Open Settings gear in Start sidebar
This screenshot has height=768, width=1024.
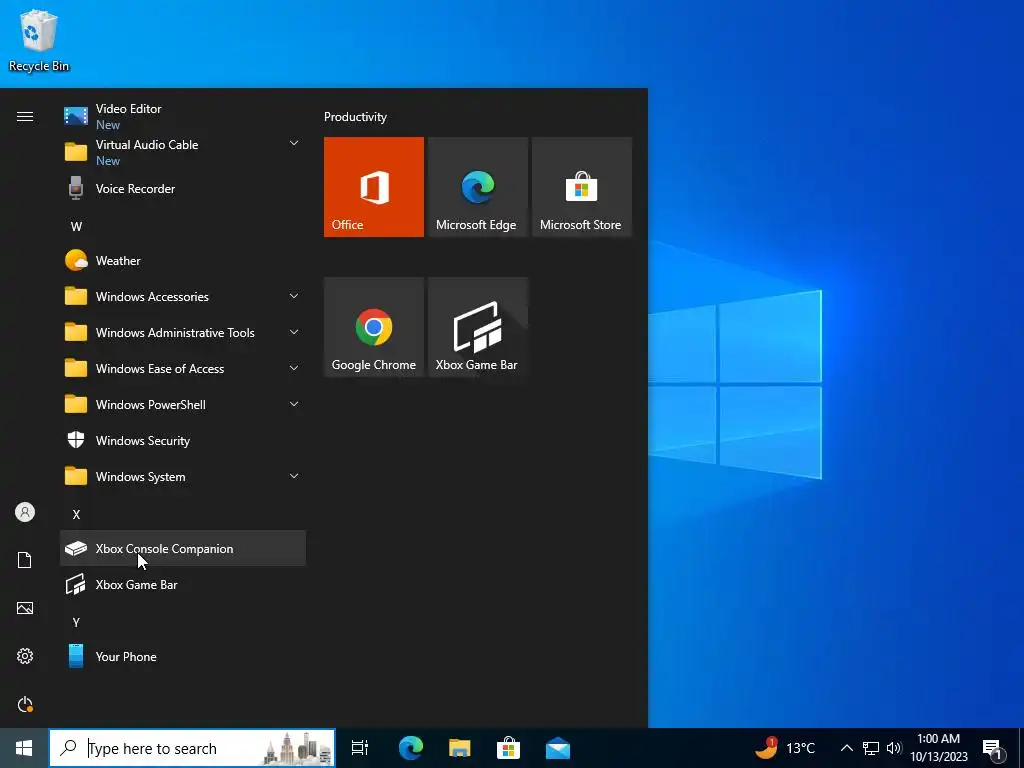(25, 656)
